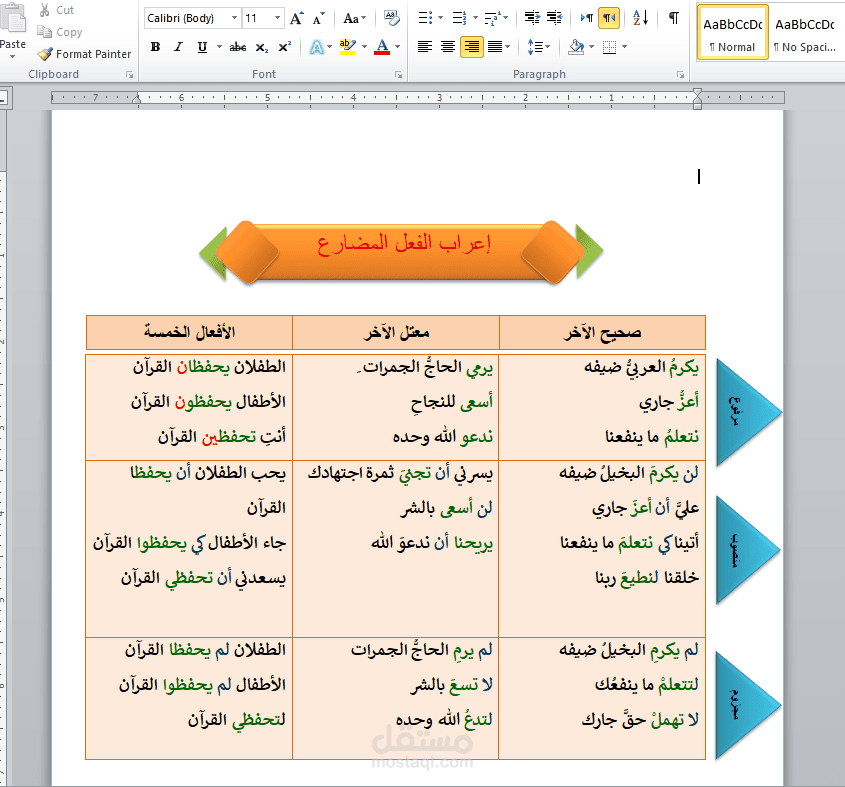
Task: Click the Bullets list icon
Action: coord(425,18)
